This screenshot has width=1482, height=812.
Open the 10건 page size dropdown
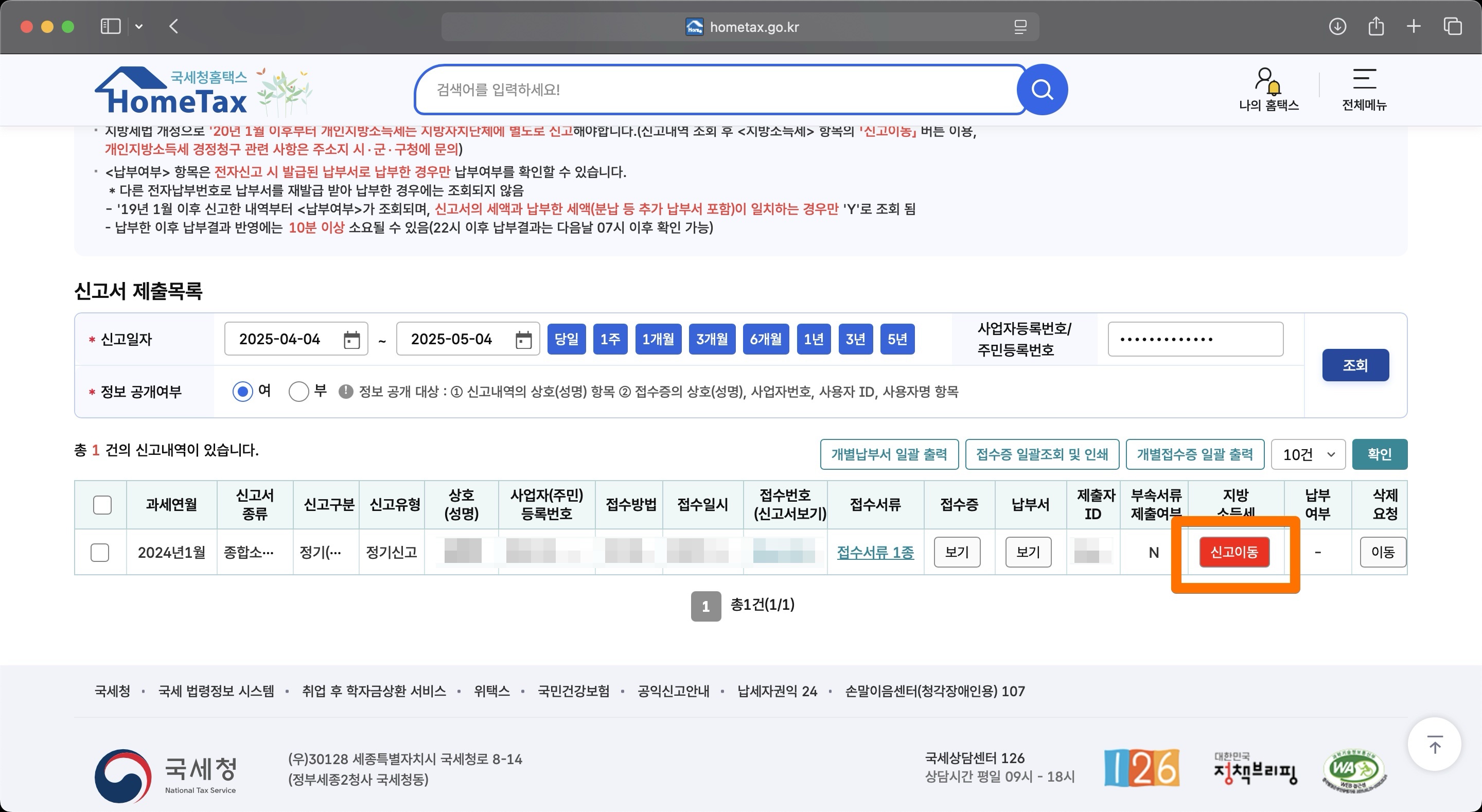[1307, 454]
